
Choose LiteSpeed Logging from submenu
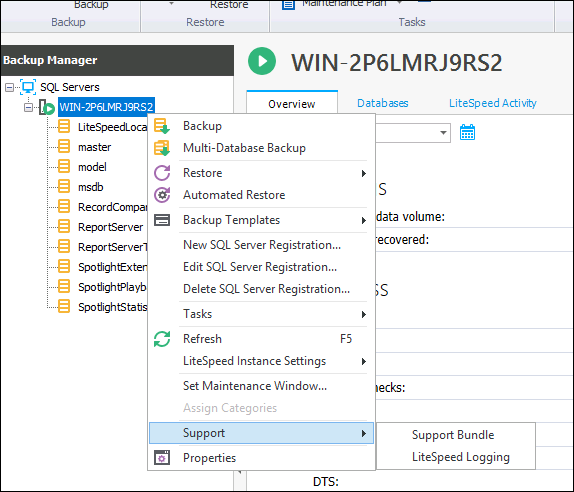point(455,457)
